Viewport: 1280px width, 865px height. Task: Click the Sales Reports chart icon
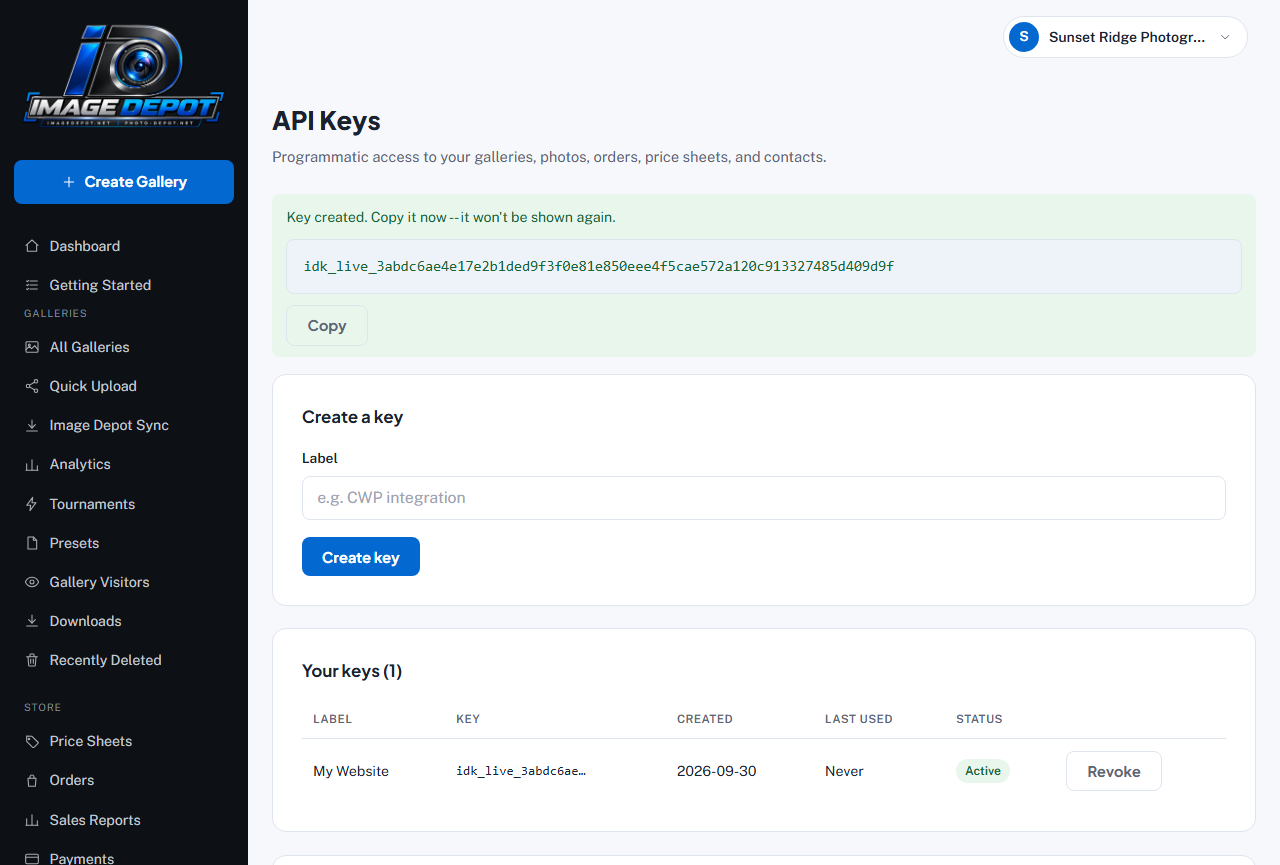coord(32,820)
